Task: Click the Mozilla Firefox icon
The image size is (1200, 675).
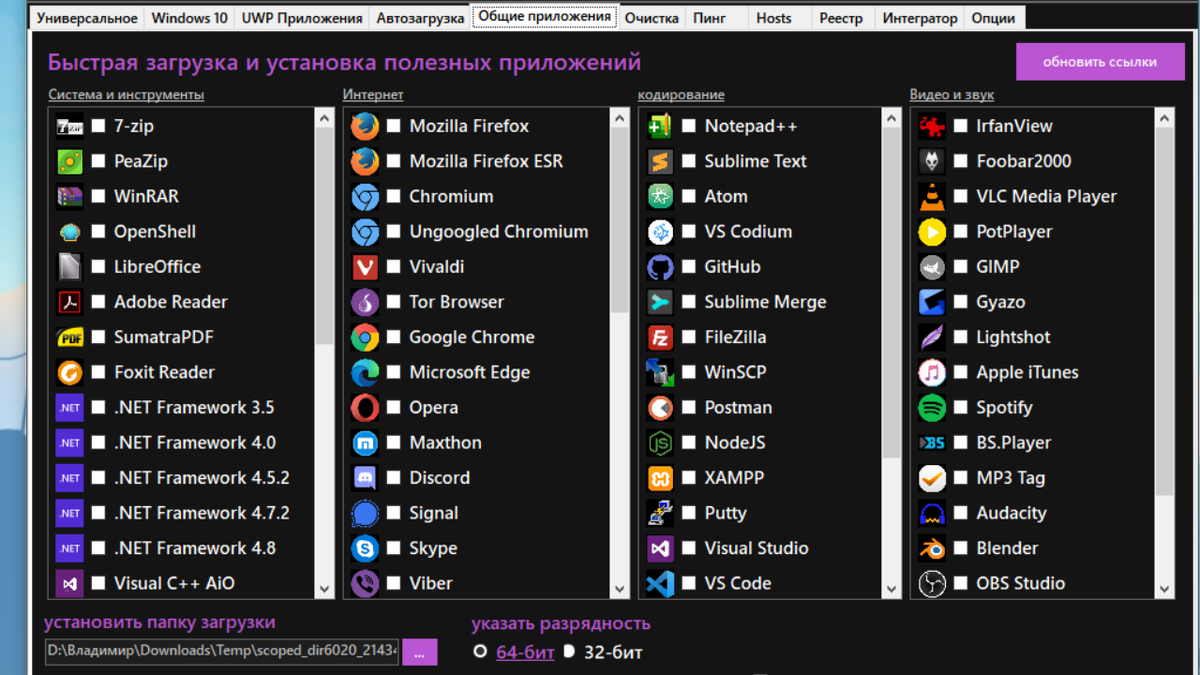Action: pyautogui.click(x=365, y=126)
